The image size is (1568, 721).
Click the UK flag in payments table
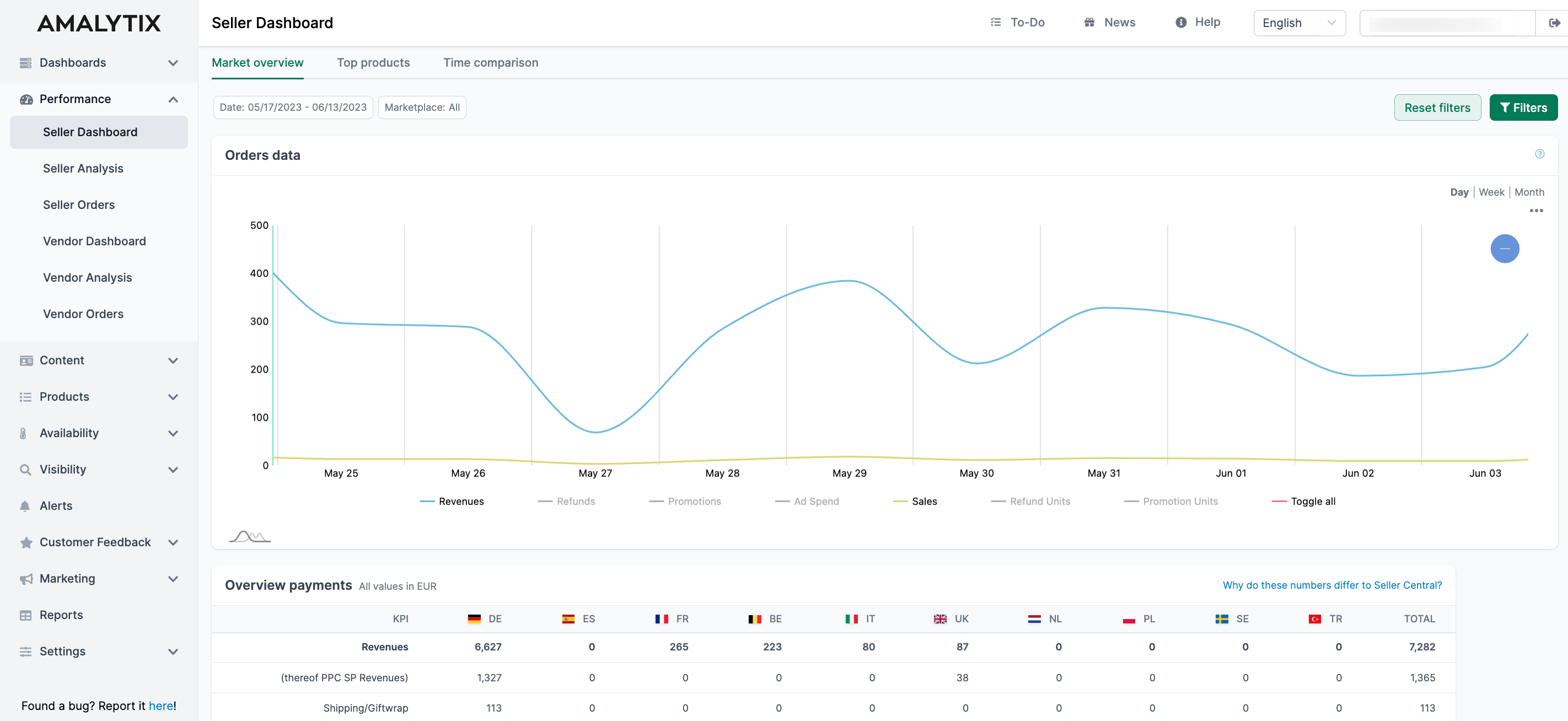(x=941, y=619)
